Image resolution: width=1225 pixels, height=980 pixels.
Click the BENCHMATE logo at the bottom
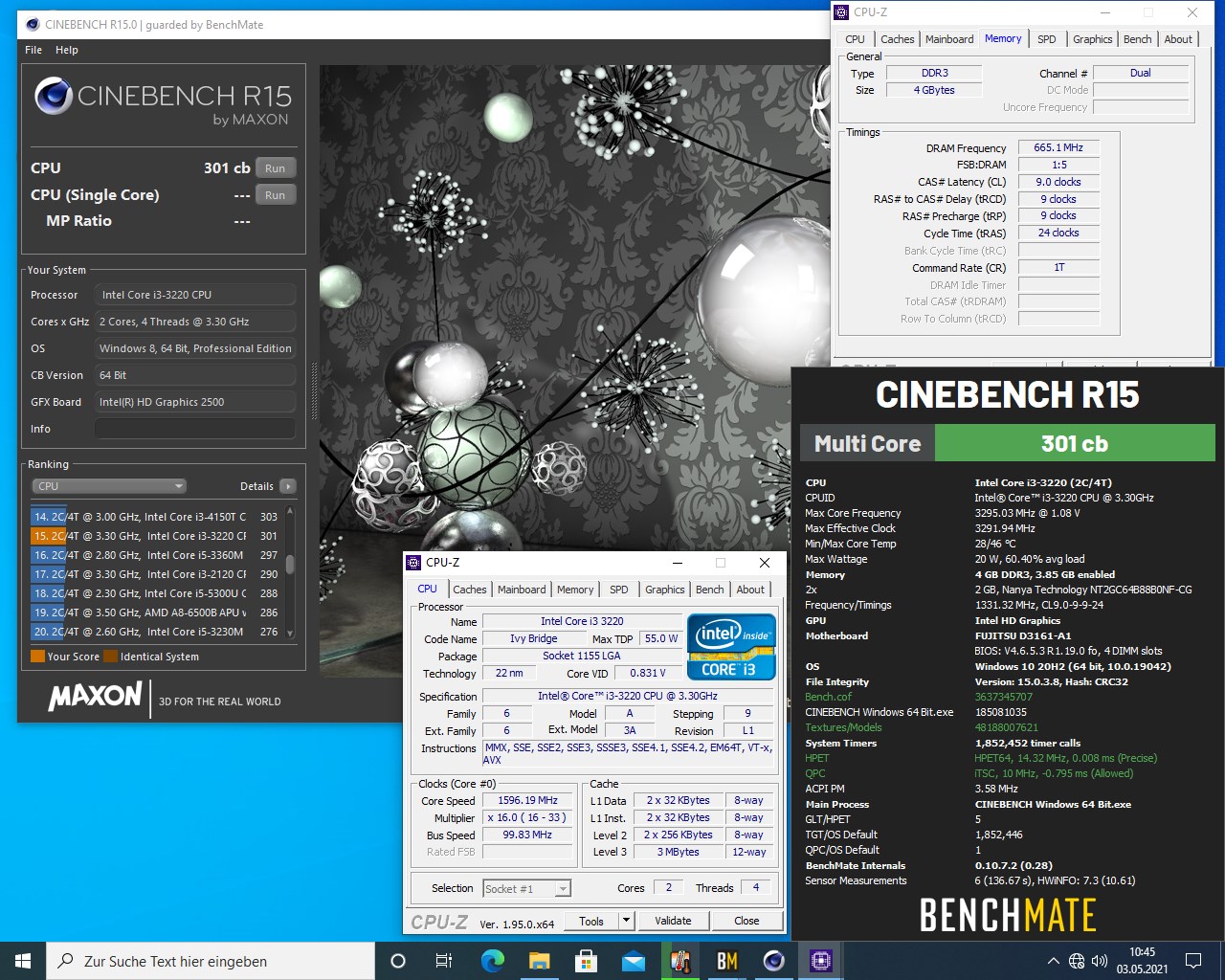pos(1008,916)
